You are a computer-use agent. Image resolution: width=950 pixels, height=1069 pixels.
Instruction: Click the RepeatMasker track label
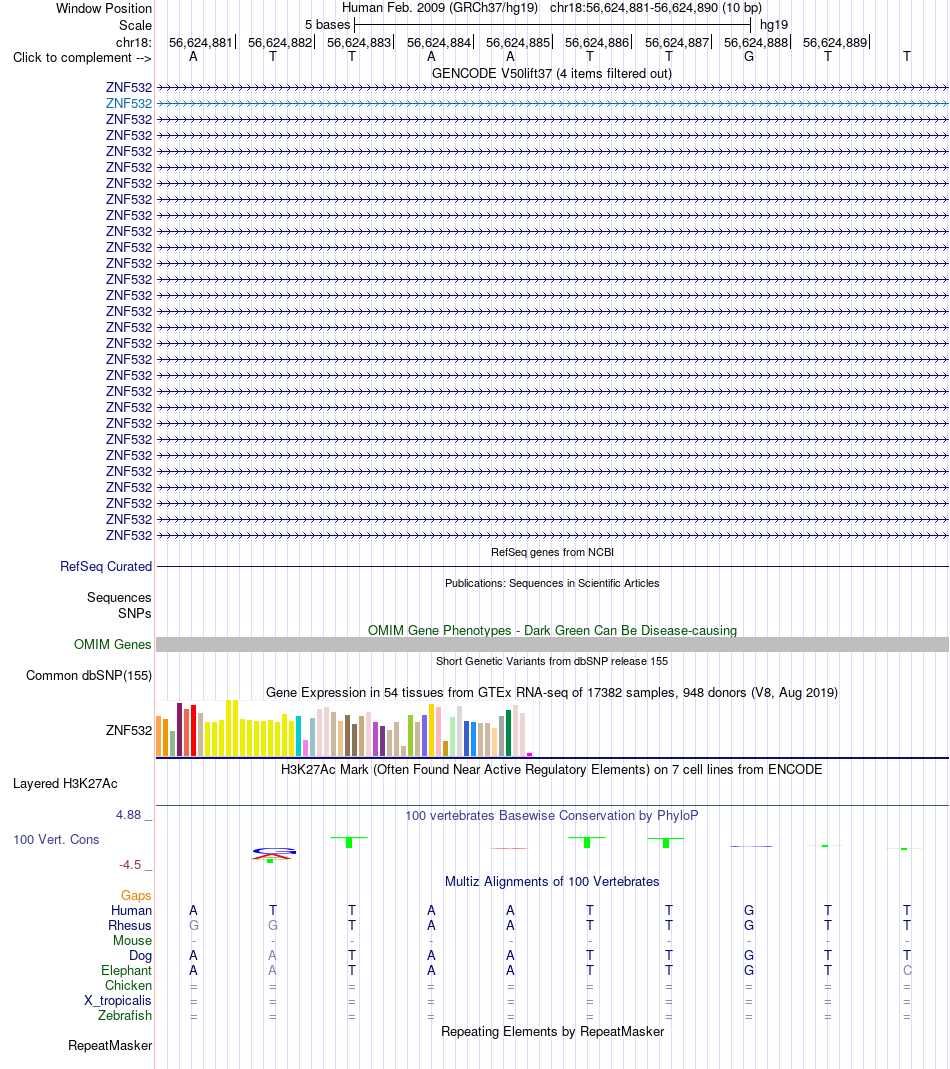coord(110,1046)
